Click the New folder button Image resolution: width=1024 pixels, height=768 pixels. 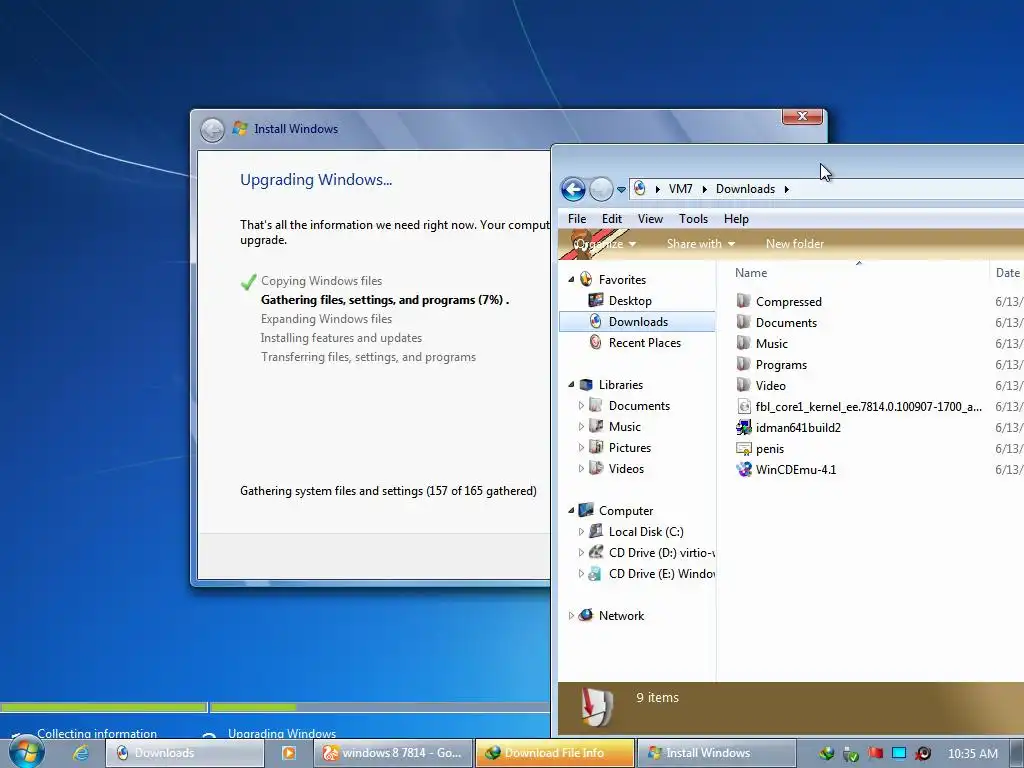click(x=795, y=244)
